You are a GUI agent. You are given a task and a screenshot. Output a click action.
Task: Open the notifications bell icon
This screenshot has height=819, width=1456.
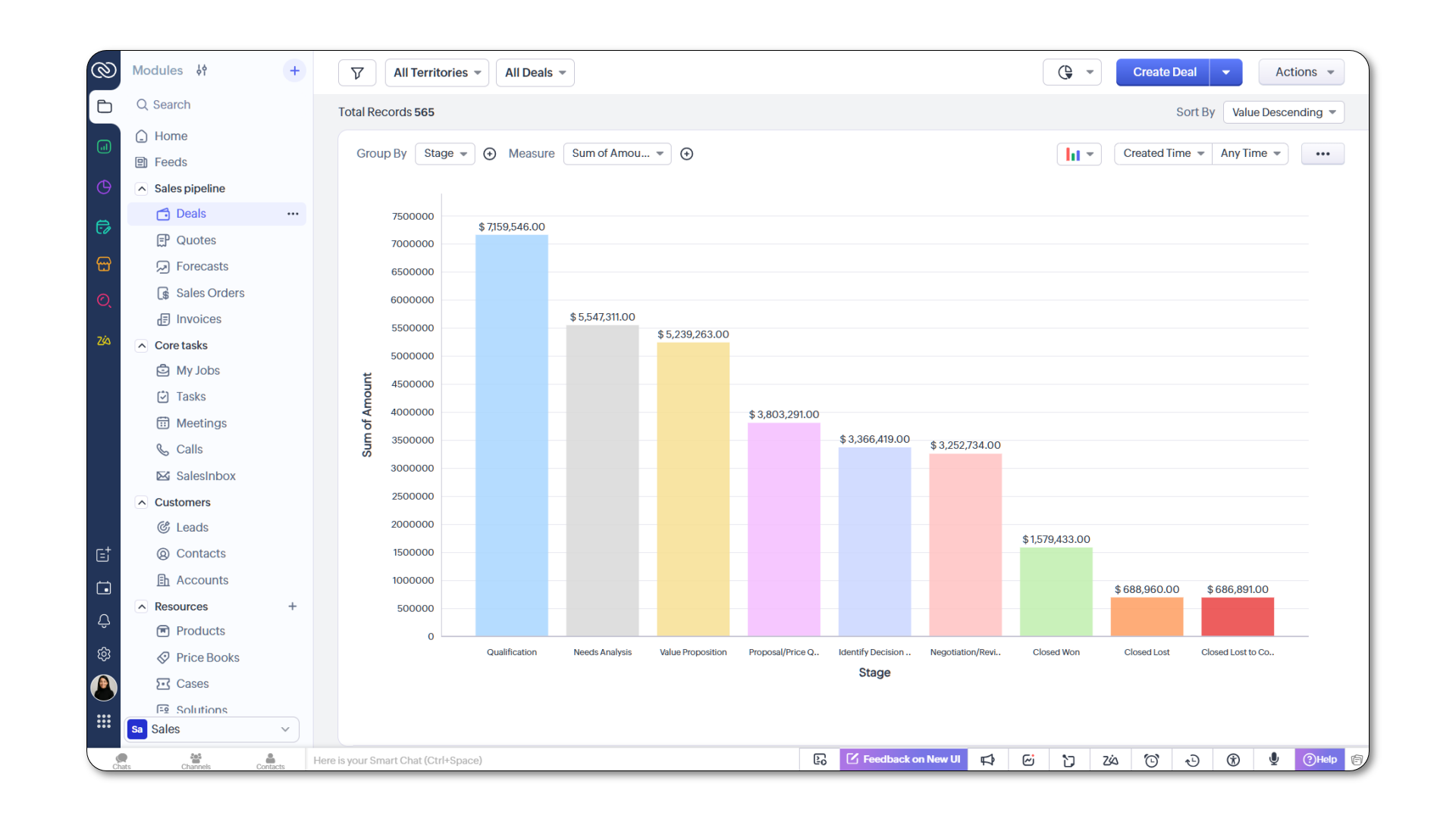pos(104,621)
